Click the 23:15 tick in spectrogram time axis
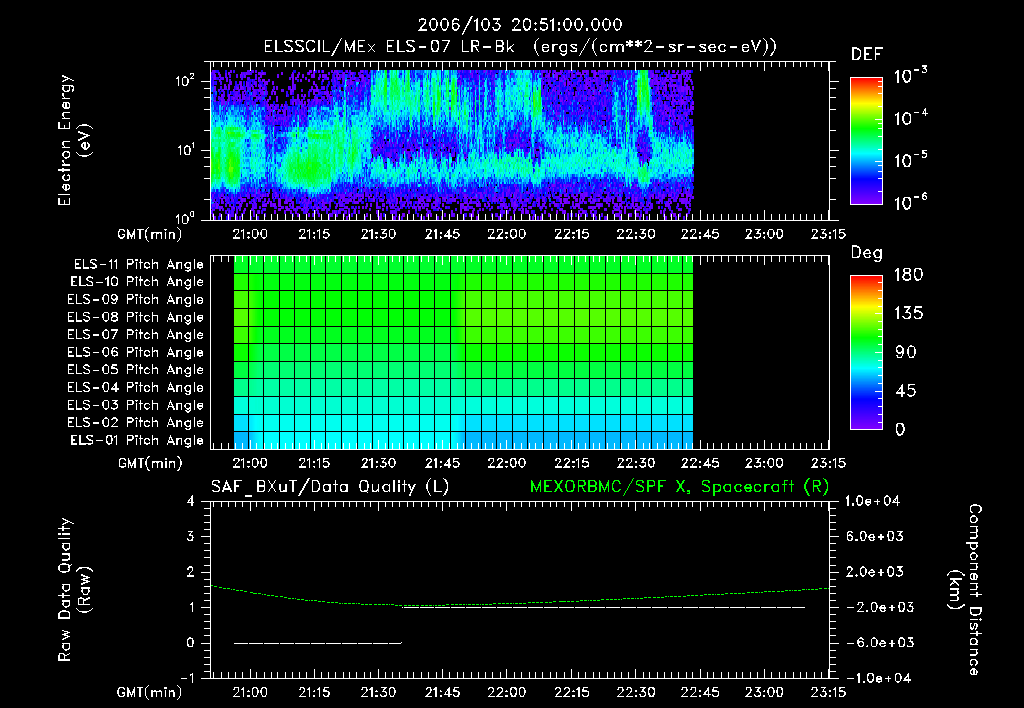The height and width of the screenshot is (708, 1024). pyautogui.click(x=828, y=234)
